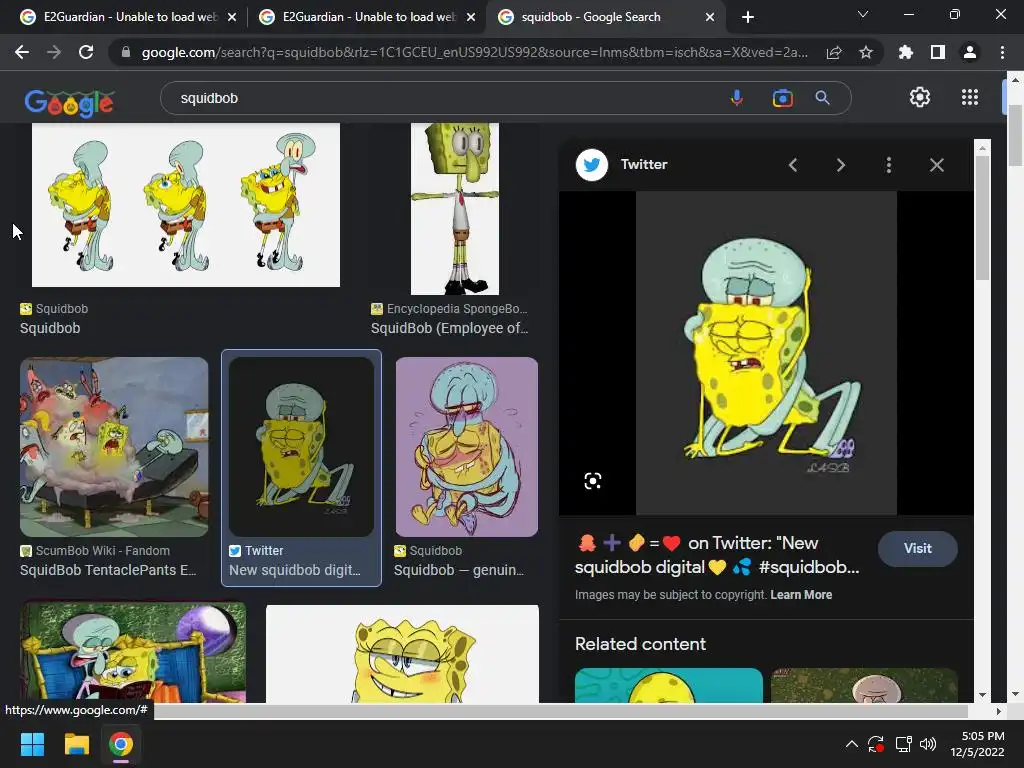Image resolution: width=1024 pixels, height=768 pixels.
Task: Open the SquidBob Employee of... thumbnail
Action: click(455, 209)
